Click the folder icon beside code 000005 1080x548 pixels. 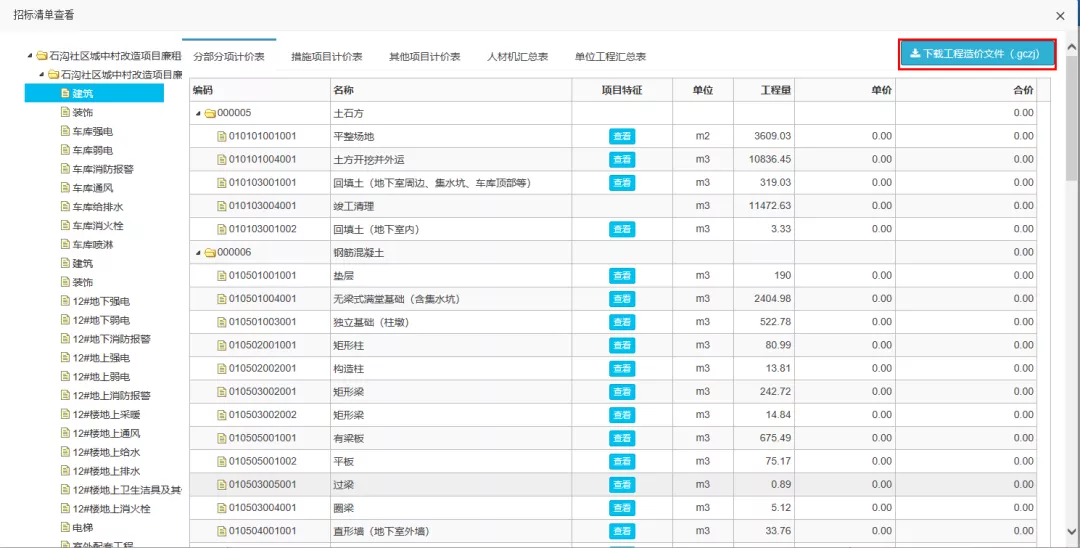210,113
